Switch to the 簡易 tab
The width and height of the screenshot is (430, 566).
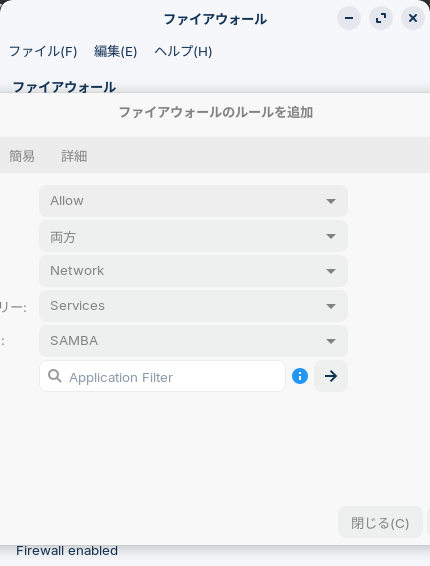(22, 156)
